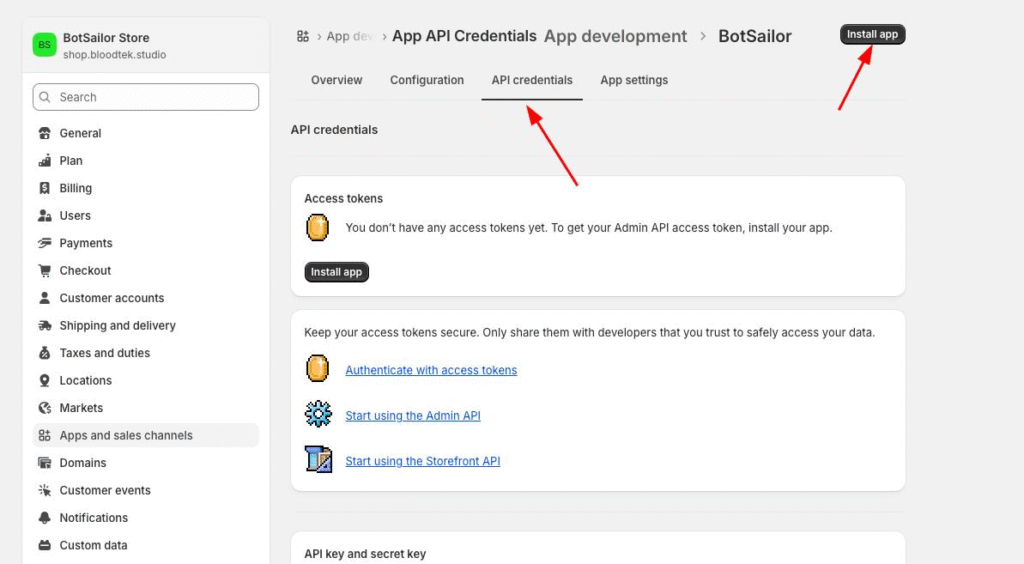Focus the settings Search field

click(x=146, y=97)
